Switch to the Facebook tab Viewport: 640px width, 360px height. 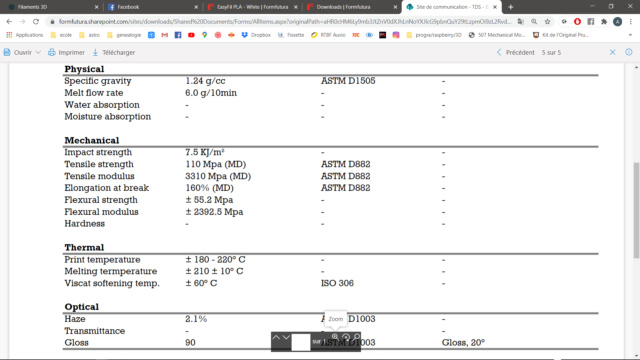point(151,7)
